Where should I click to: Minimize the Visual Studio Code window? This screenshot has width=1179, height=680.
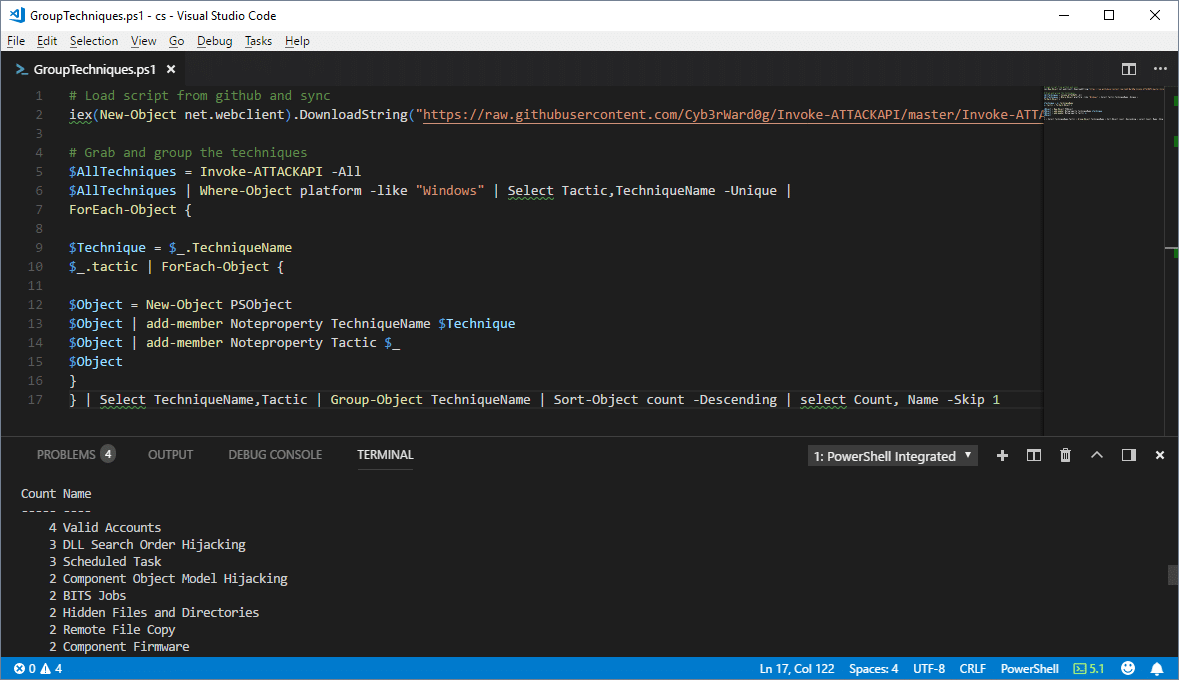click(1063, 15)
